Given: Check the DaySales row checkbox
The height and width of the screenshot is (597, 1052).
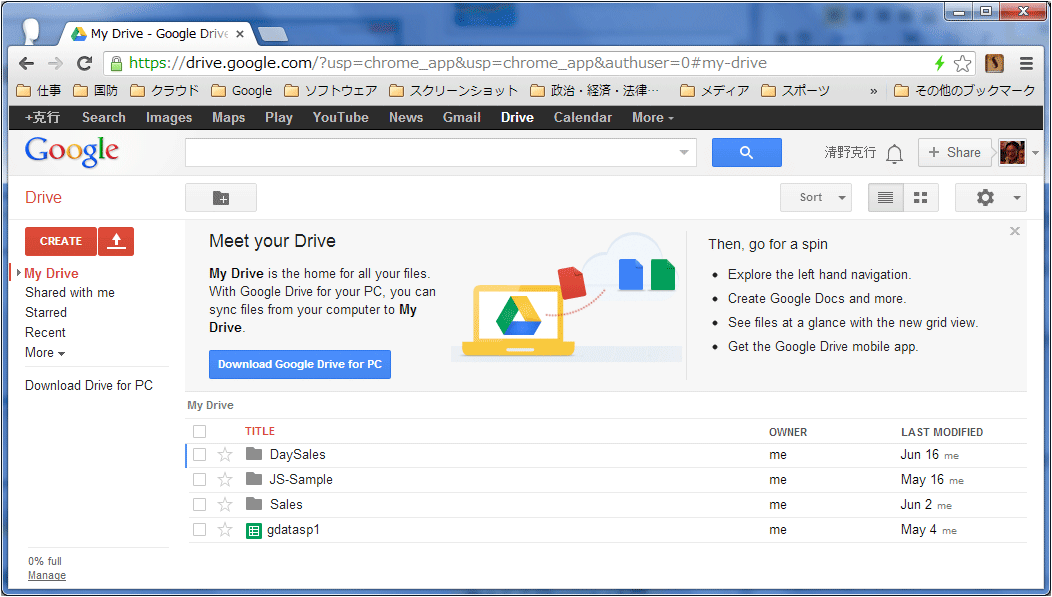Looking at the screenshot, I should click(x=199, y=455).
